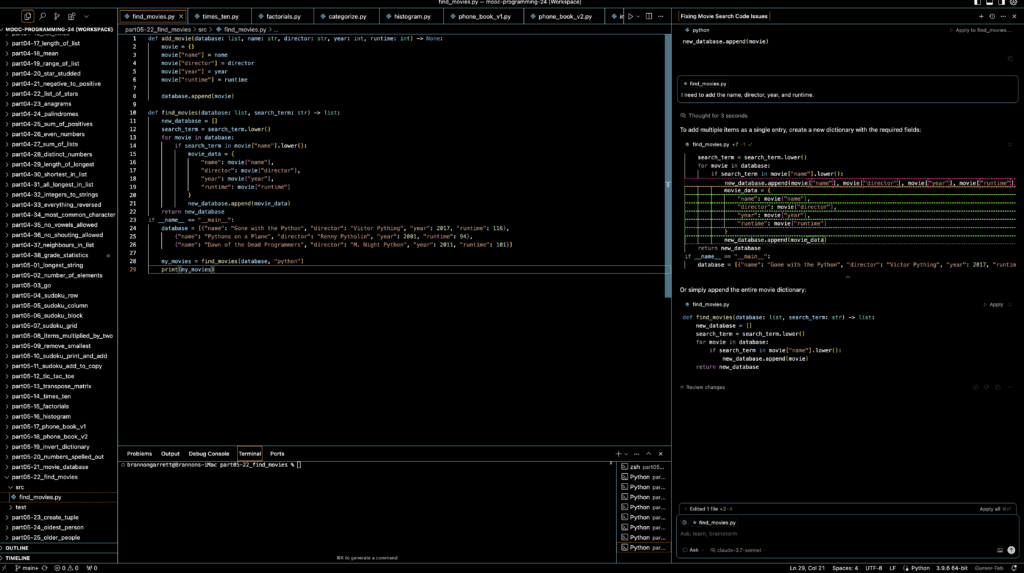Copy the chat message icon
This screenshot has height=573, width=1024.
coord(1010,59)
